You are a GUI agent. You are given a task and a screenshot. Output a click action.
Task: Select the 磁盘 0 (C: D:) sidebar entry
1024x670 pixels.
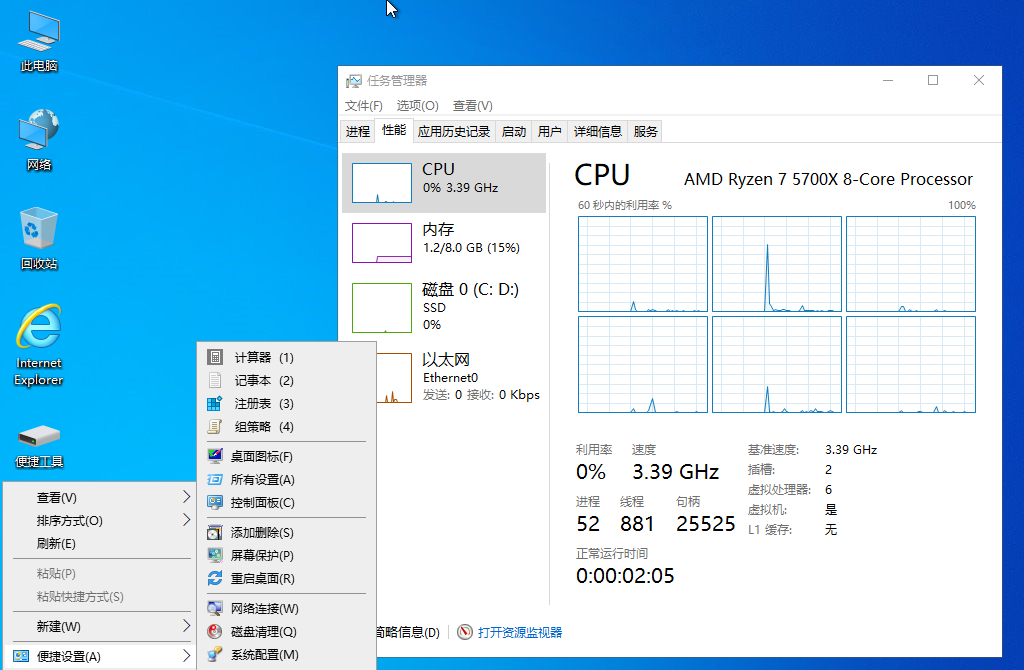[x=444, y=307]
